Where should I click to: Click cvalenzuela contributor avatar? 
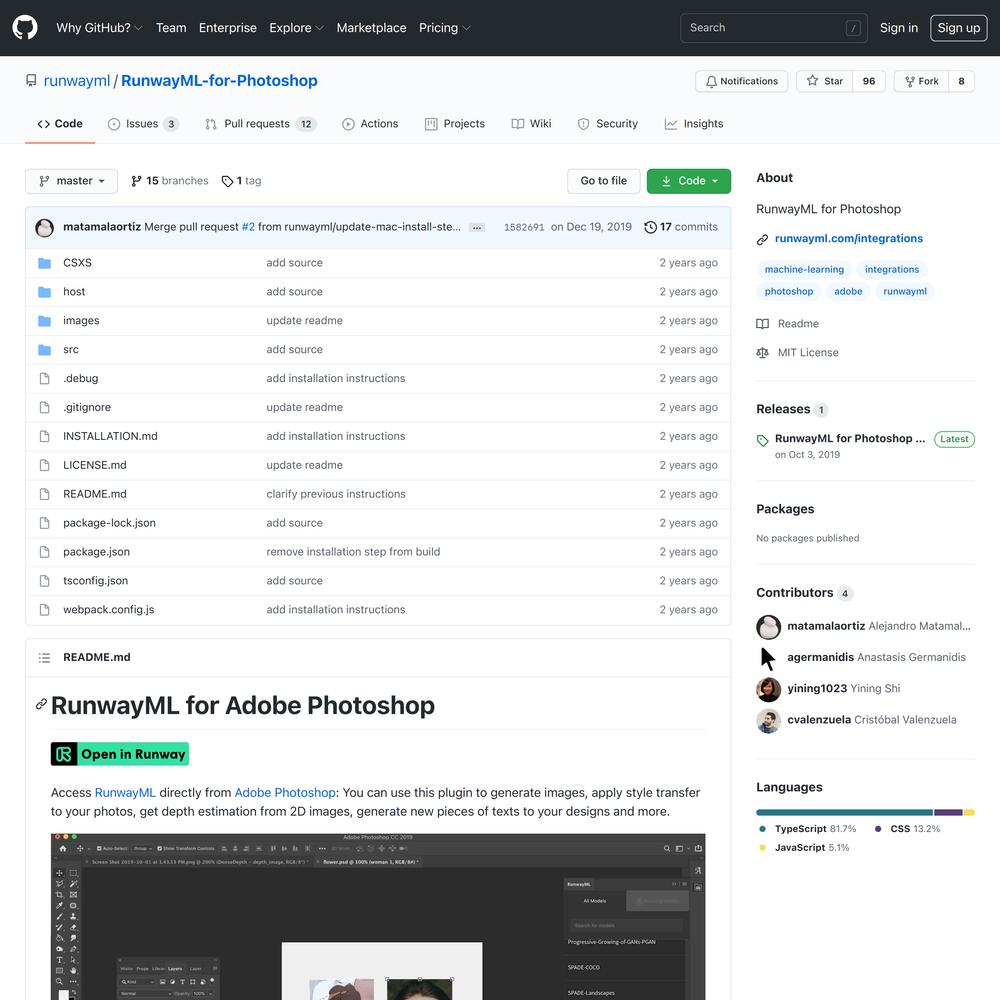[x=768, y=720]
